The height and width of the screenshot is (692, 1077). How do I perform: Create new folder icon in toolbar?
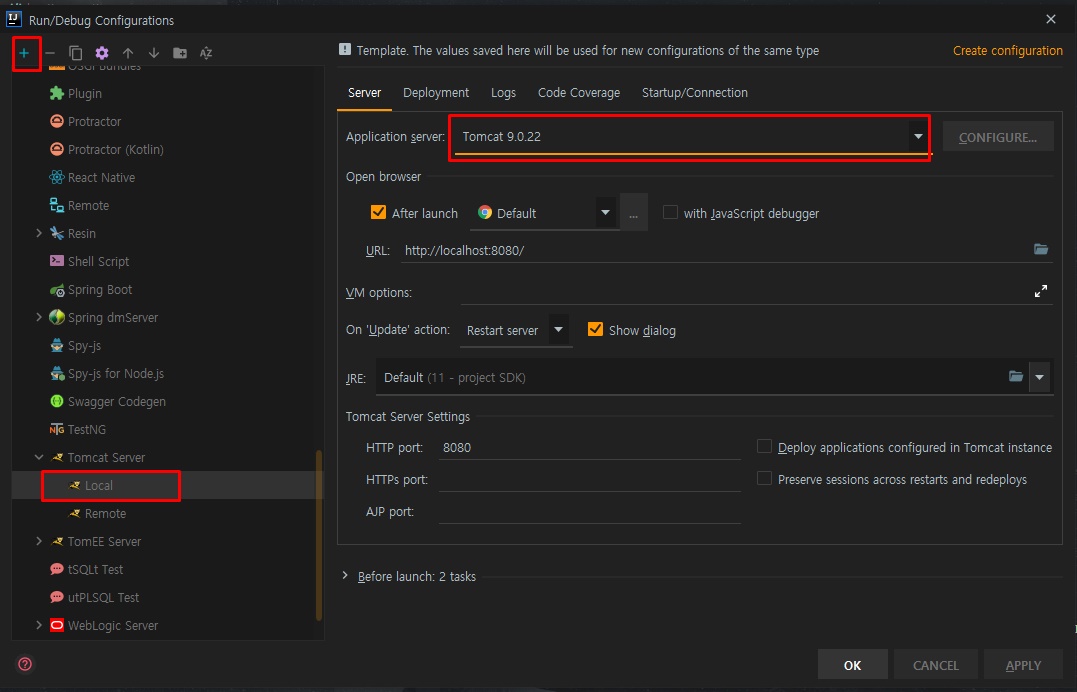point(180,53)
